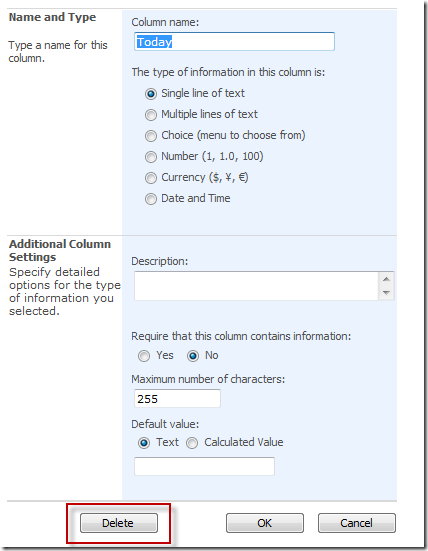Image resolution: width=428 pixels, height=551 pixels.
Task: Select Text default value option
Action: (144, 443)
